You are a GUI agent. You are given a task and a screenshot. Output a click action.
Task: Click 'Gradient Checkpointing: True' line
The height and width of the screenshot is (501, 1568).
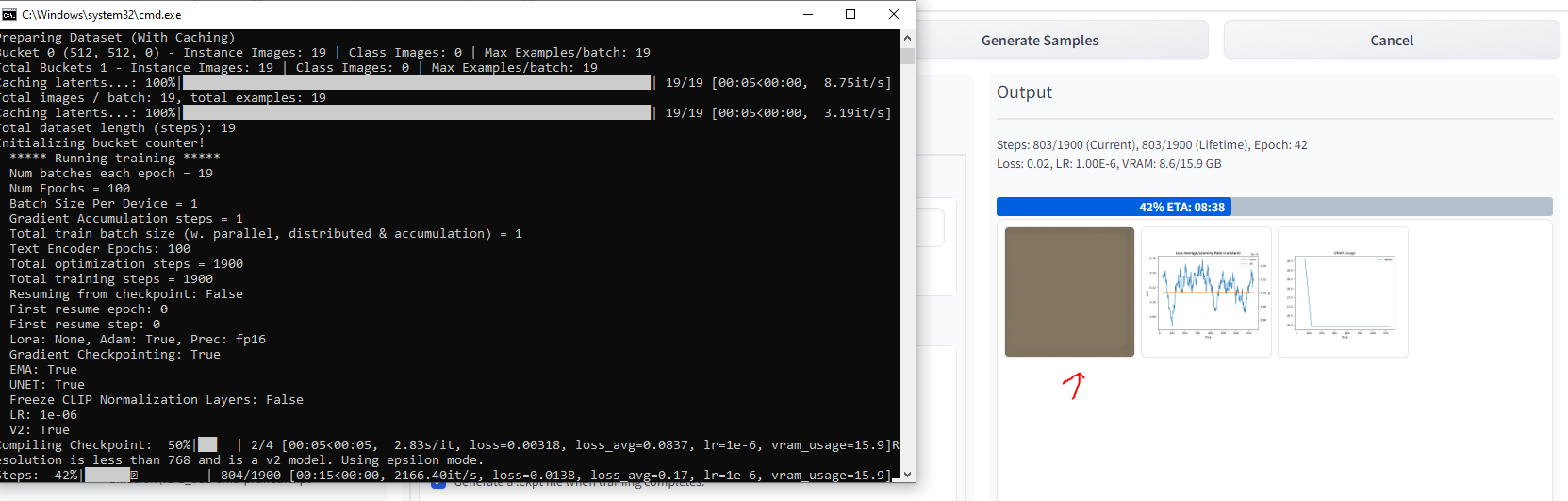115,355
